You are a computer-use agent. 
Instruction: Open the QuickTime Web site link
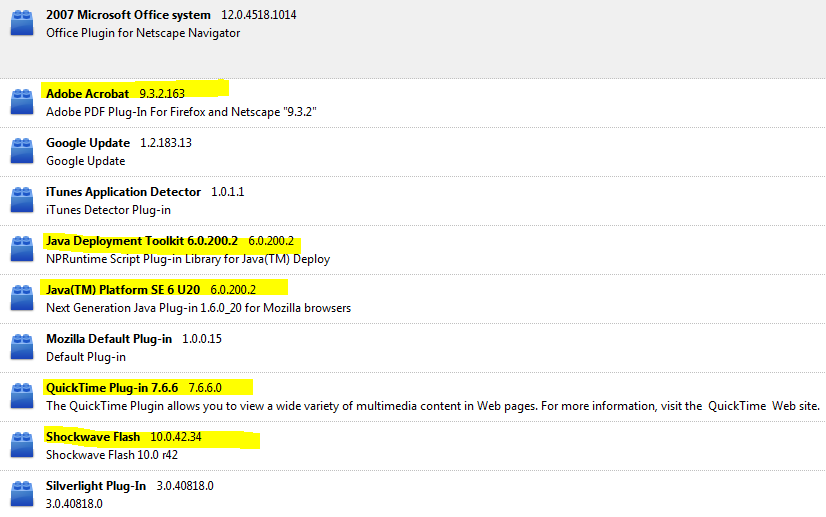pyautogui.click(x=764, y=406)
